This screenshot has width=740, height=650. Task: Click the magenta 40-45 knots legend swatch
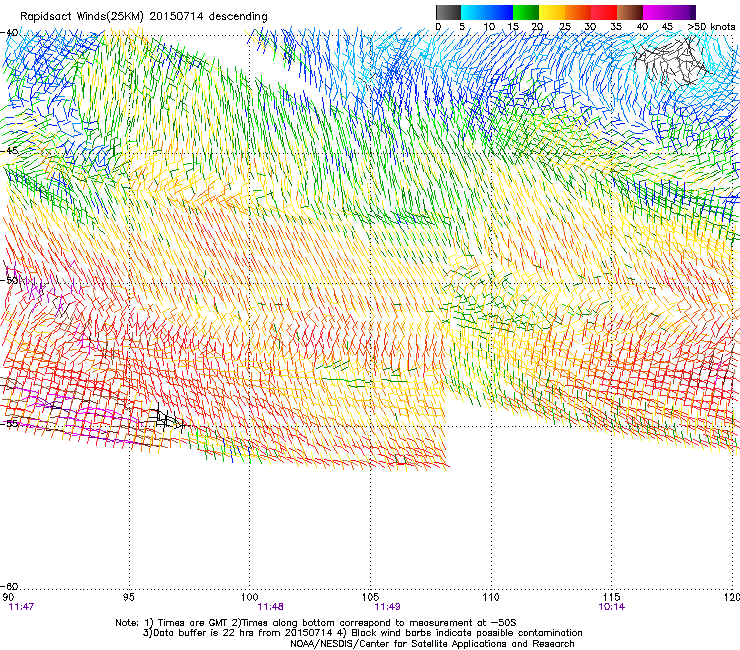click(x=656, y=12)
